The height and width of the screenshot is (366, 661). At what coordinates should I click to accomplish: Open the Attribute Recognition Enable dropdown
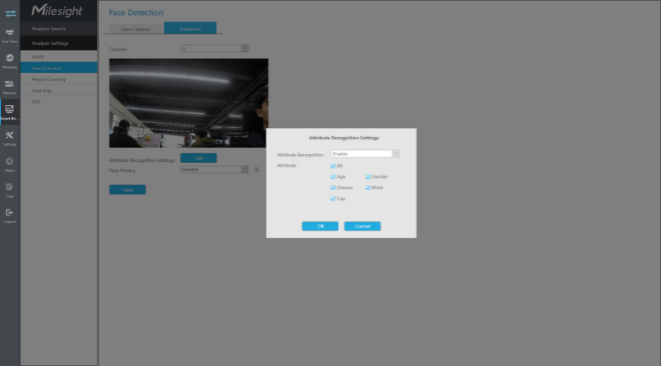point(365,154)
